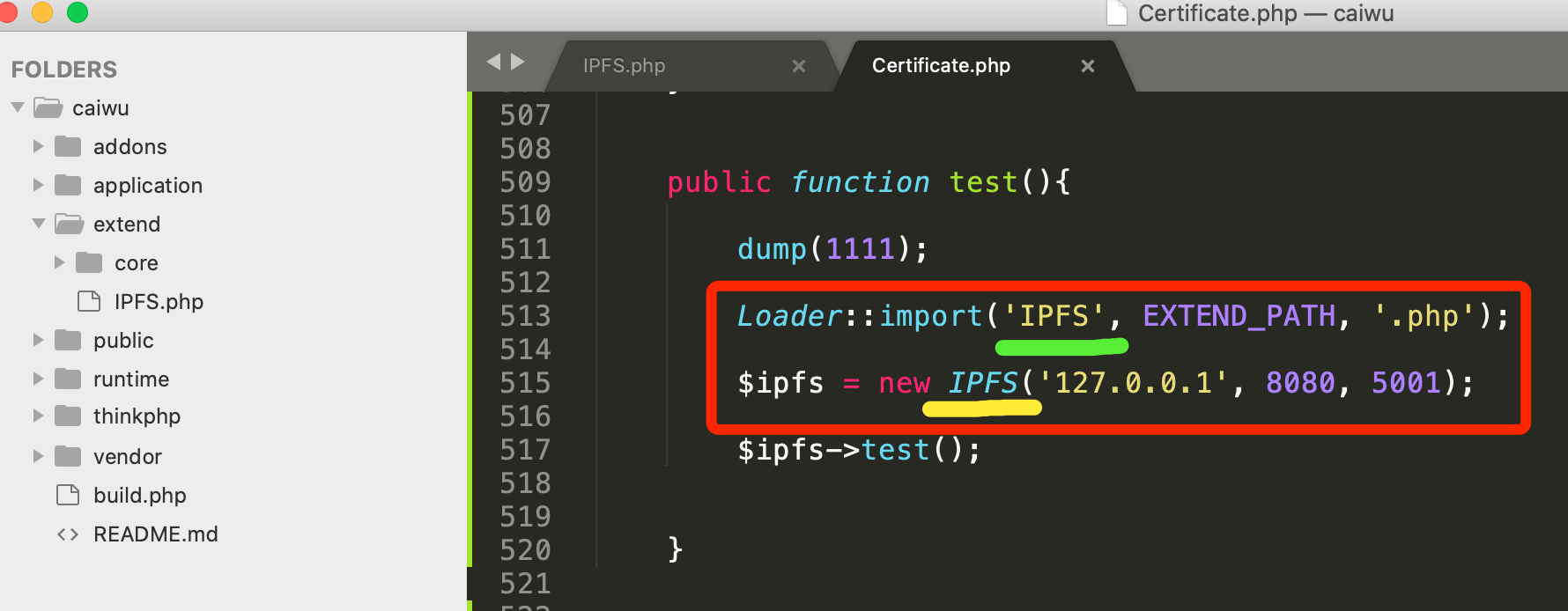Click the green zoom window button

(x=78, y=11)
